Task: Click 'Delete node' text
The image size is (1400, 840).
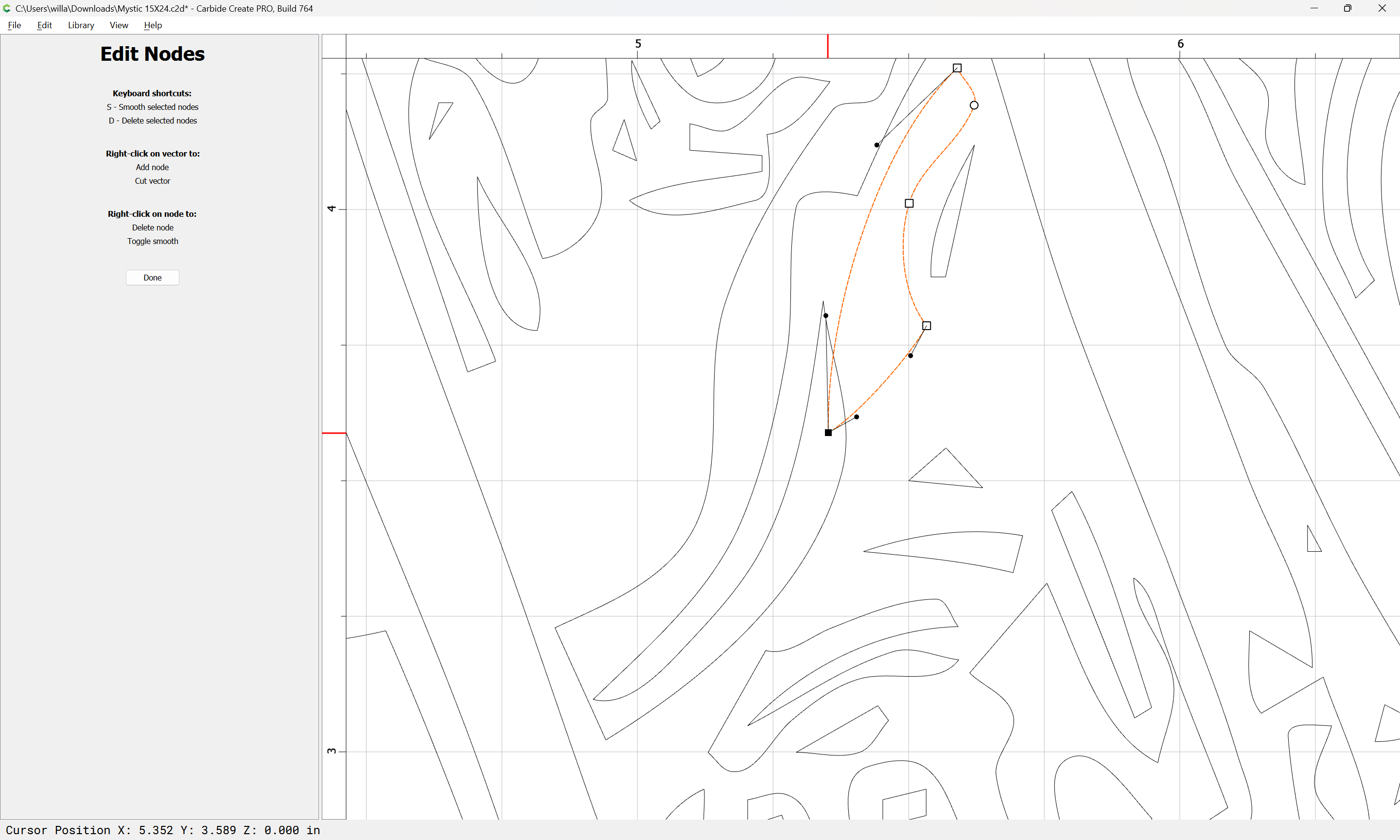Action: click(x=152, y=227)
